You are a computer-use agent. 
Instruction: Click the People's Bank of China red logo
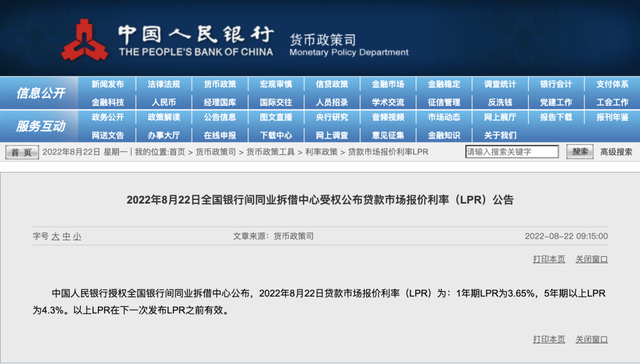[x=84, y=40]
